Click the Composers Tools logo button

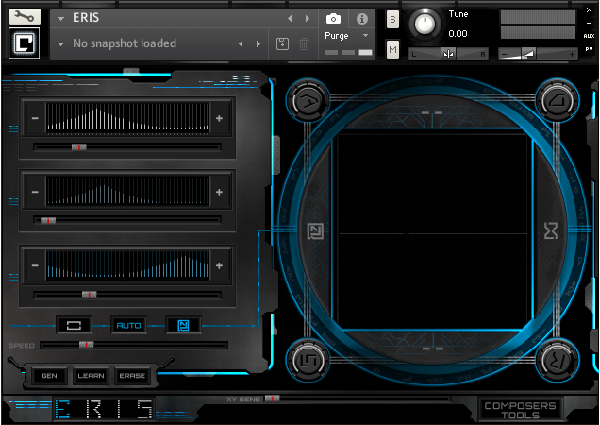[x=520, y=410]
